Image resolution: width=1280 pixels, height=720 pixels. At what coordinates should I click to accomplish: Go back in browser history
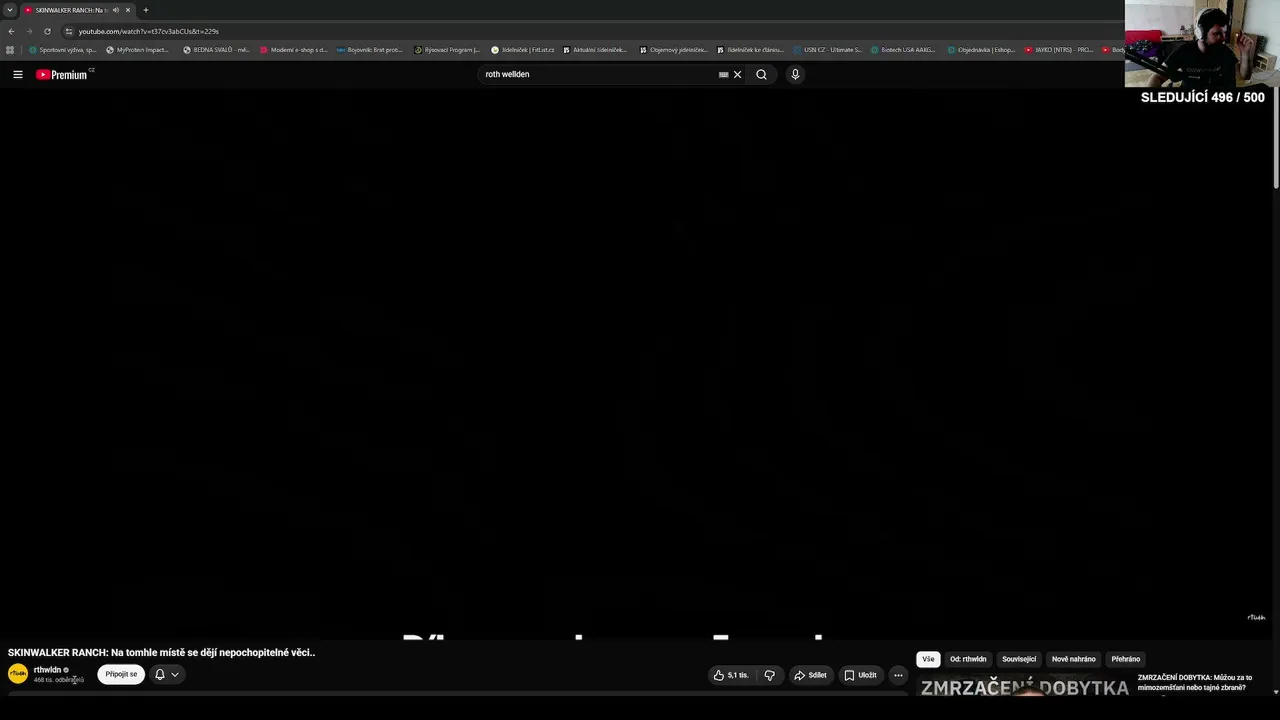pyautogui.click(x=11, y=31)
